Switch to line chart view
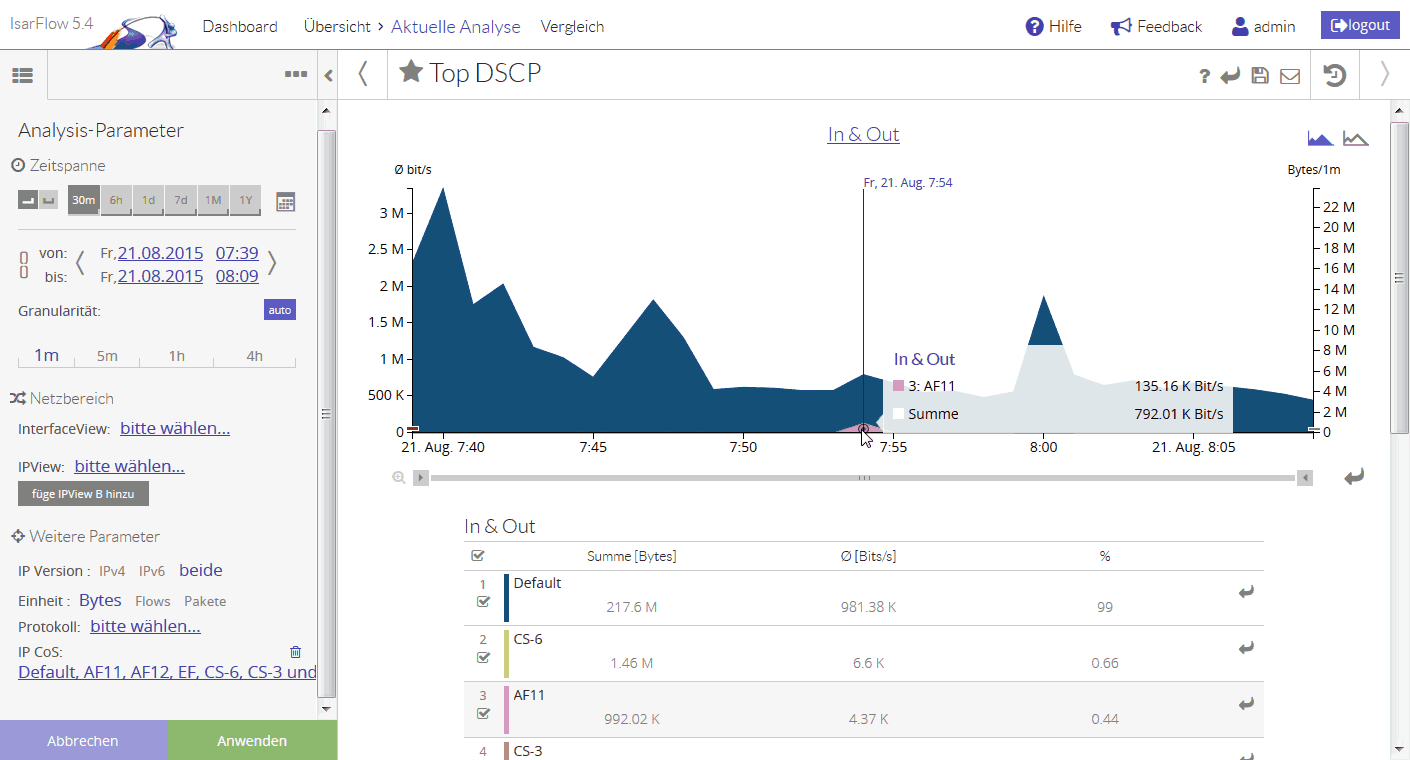The height and width of the screenshot is (760, 1410). (x=1356, y=138)
